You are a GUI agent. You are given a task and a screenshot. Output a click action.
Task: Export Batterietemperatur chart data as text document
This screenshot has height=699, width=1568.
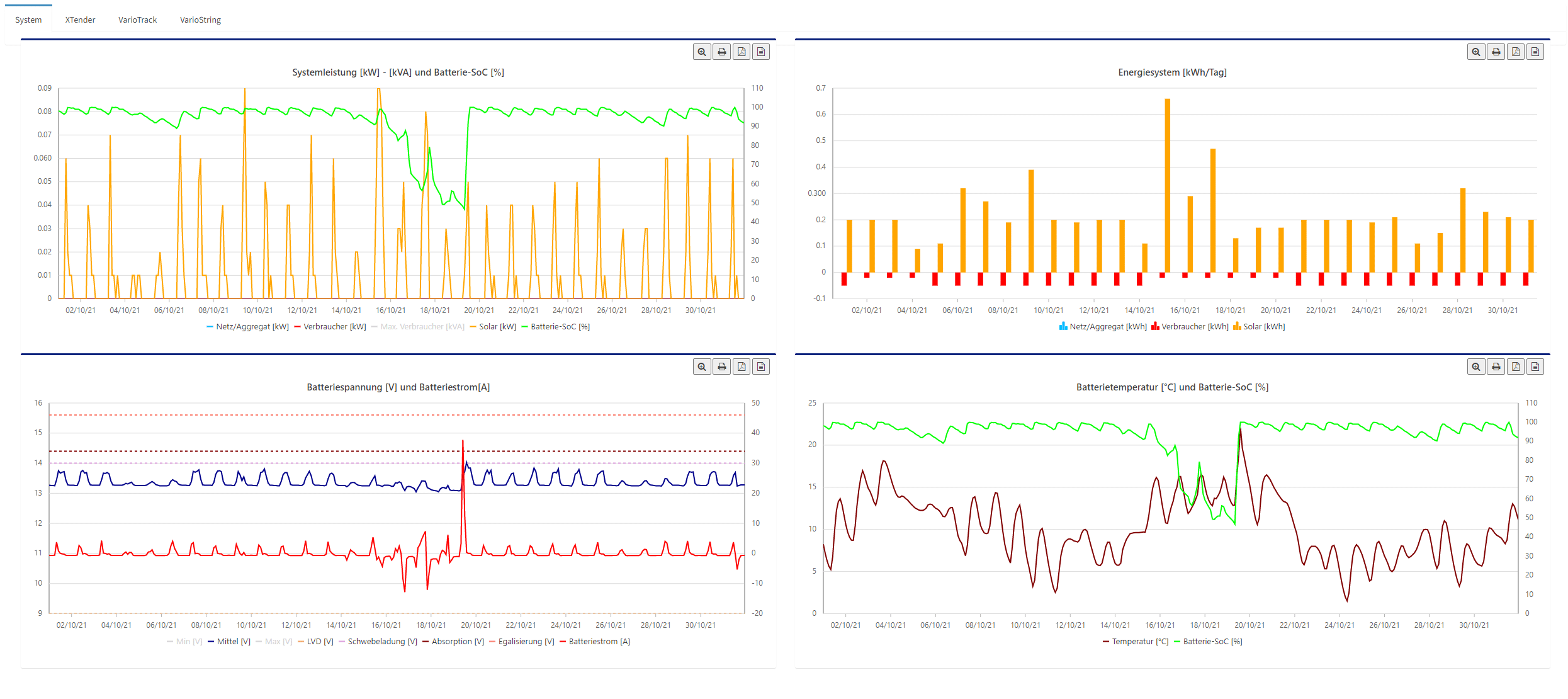tap(1535, 367)
